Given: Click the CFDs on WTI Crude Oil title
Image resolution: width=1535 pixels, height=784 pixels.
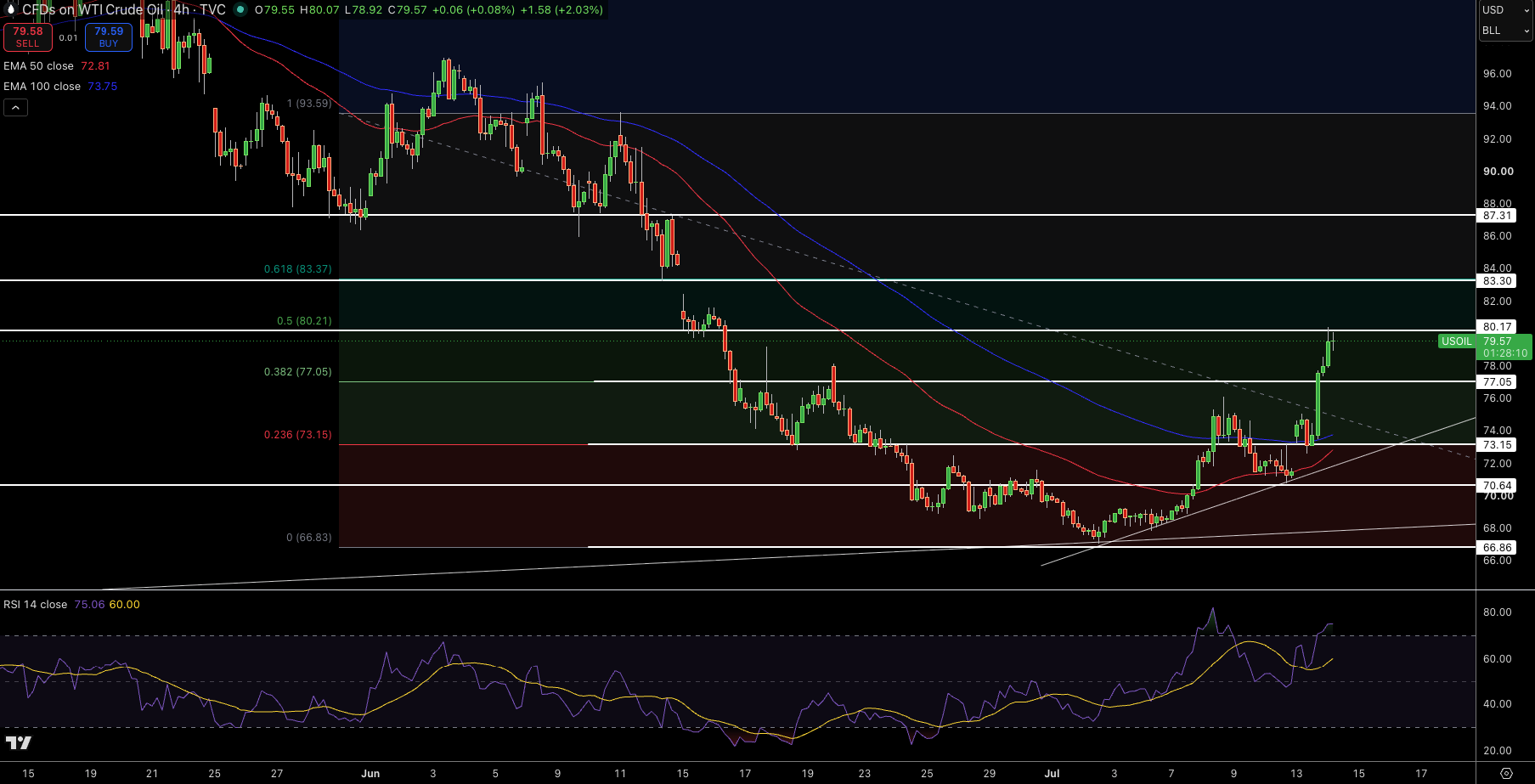Looking at the screenshot, I should click(93, 10).
